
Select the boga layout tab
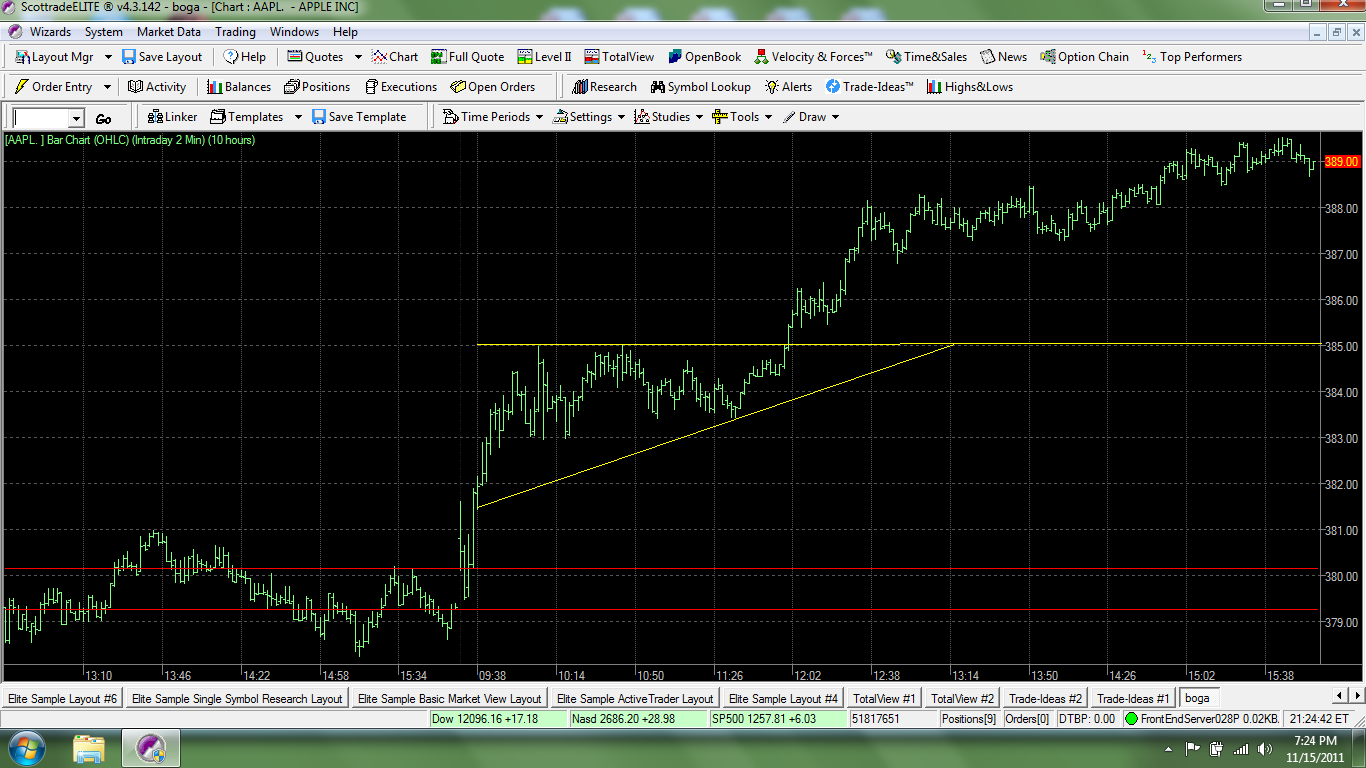[1200, 697]
